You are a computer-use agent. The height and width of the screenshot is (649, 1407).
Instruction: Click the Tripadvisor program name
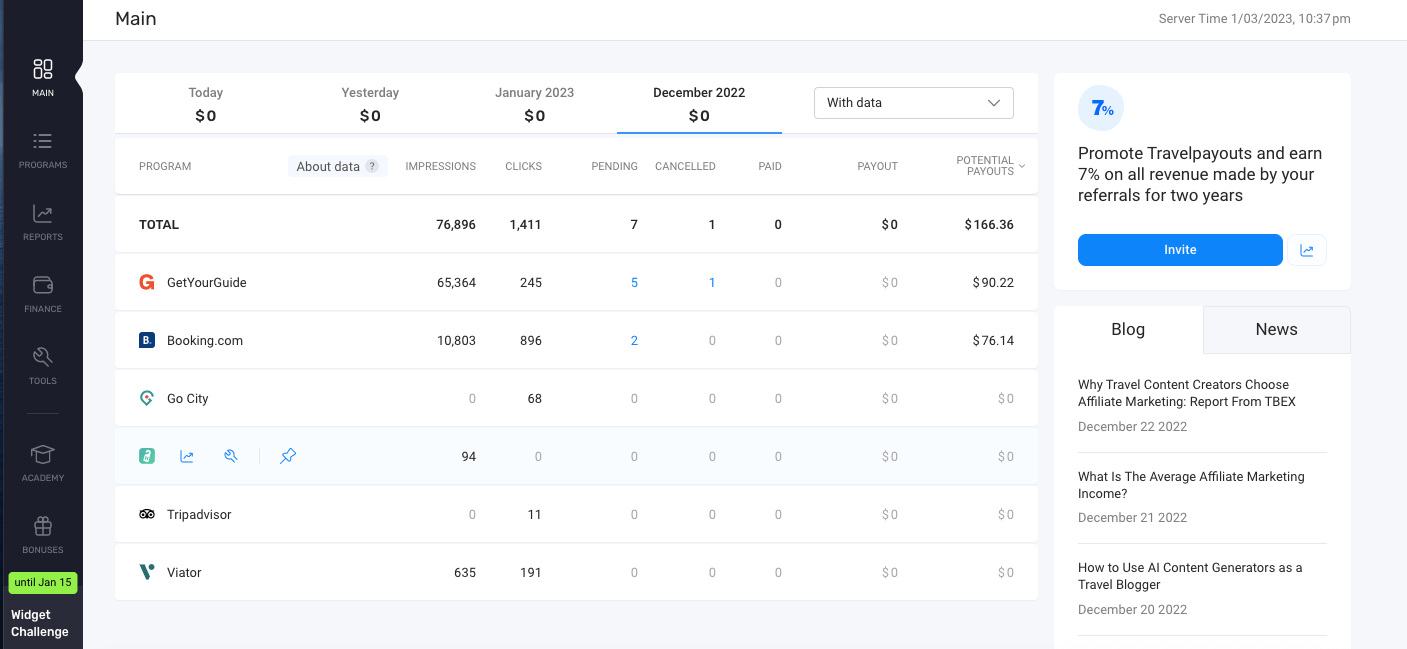point(199,515)
